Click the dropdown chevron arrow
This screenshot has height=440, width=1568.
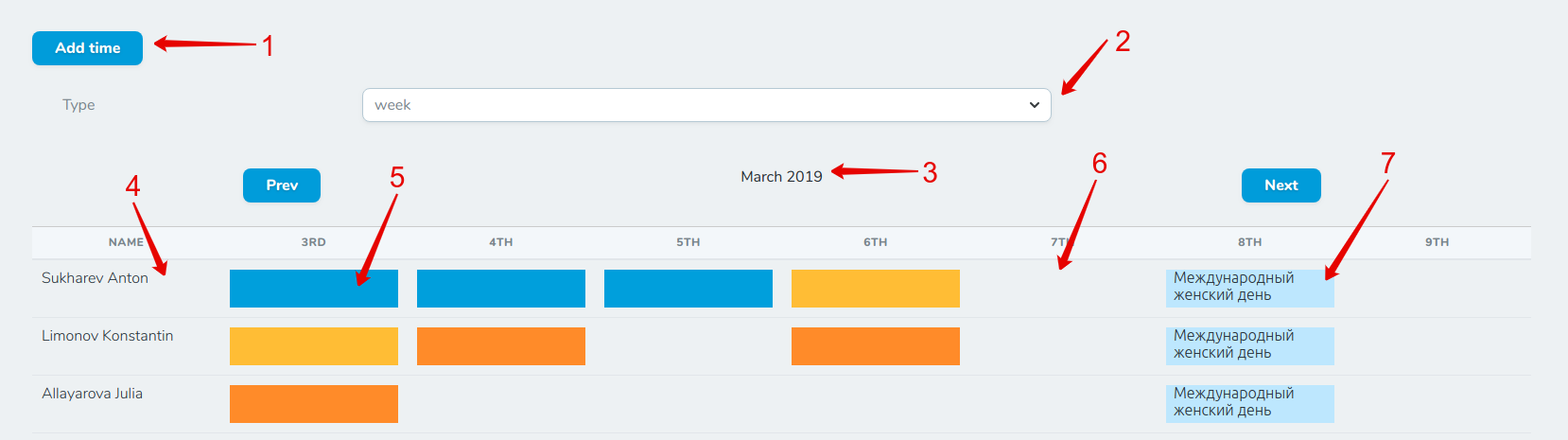pyautogui.click(x=1034, y=105)
